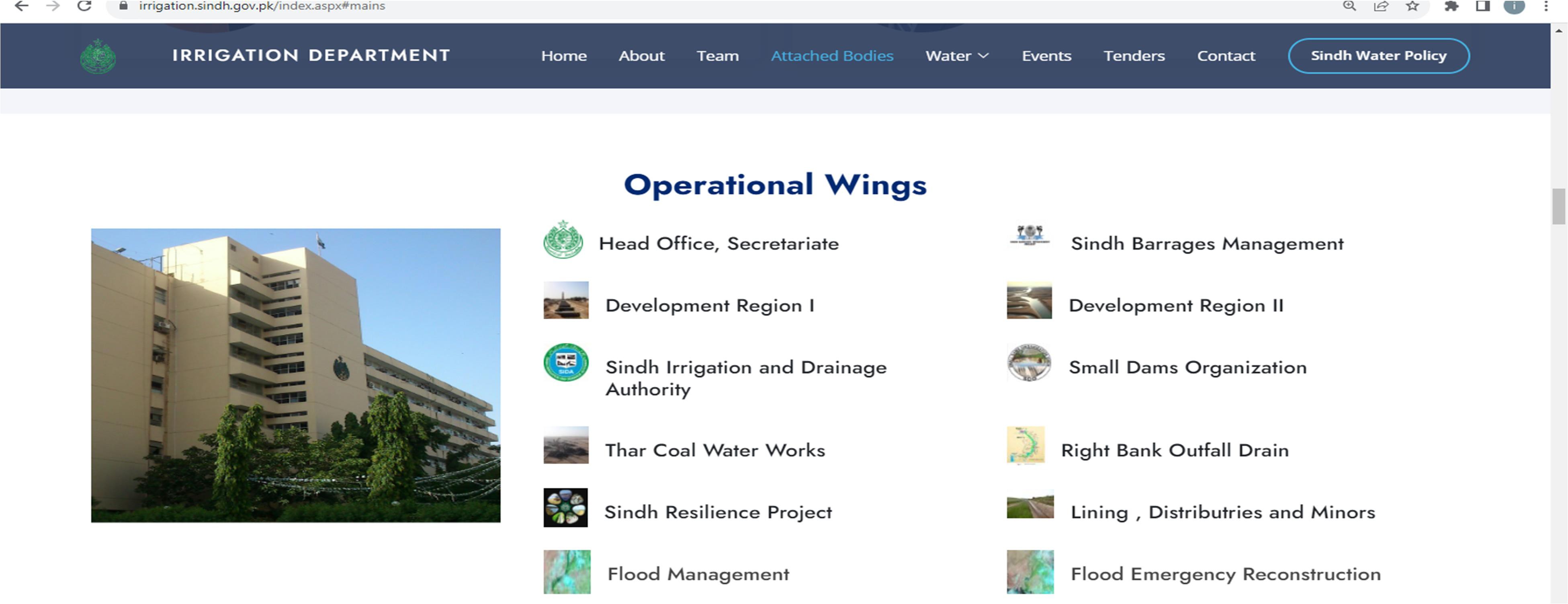The width and height of the screenshot is (1568, 604).
Task: Open the Thar Coal Water Works link
Action: (x=714, y=450)
